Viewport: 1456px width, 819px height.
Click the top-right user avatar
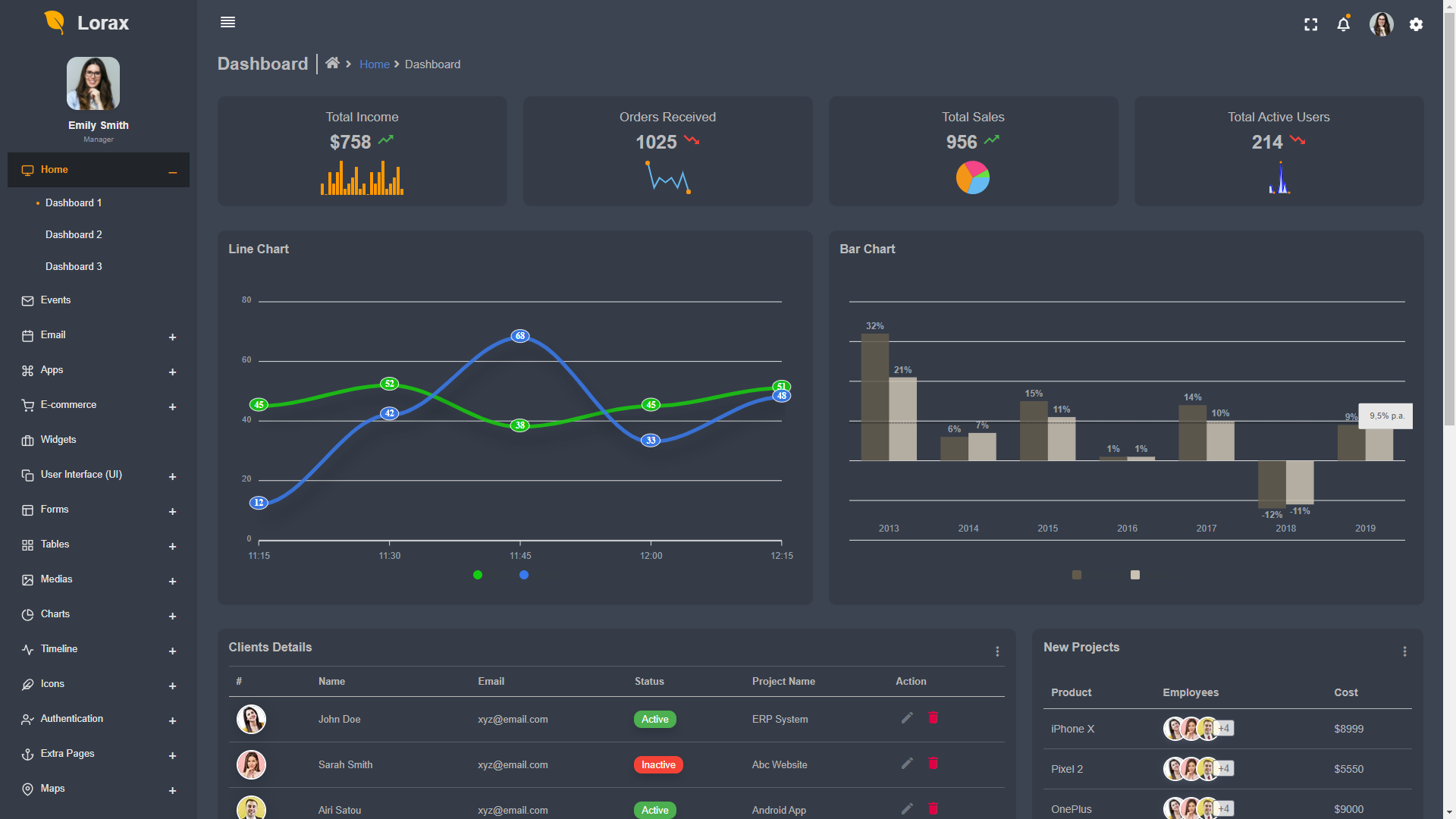(1381, 24)
